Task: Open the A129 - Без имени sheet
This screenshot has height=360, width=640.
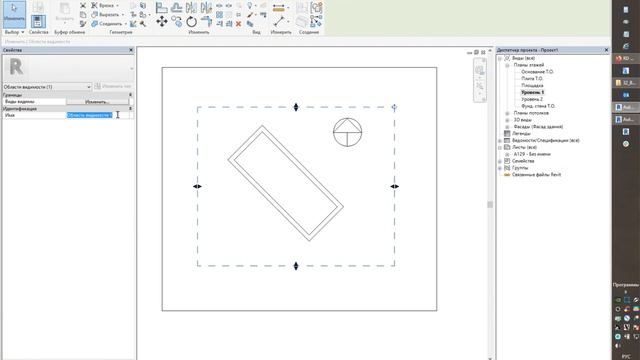Action: click(x=532, y=154)
